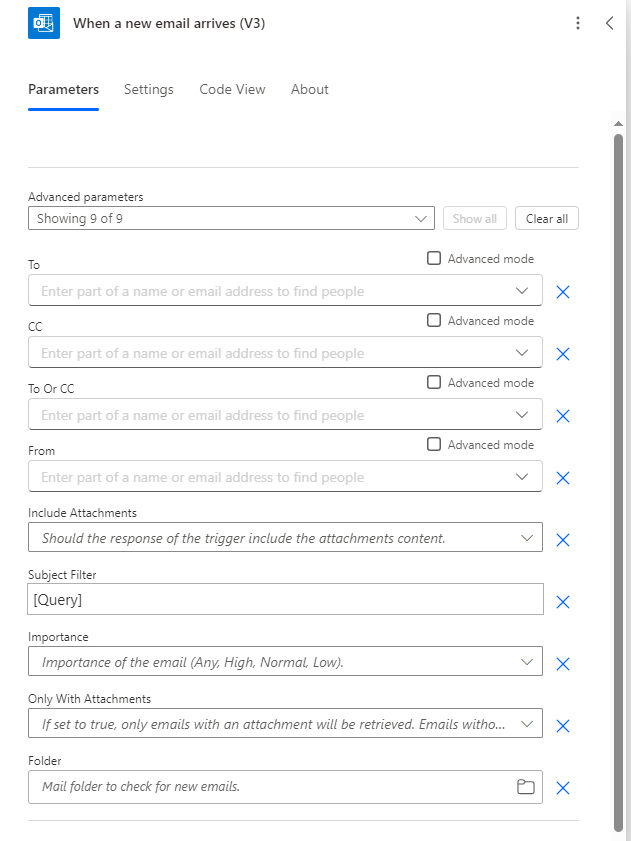Remove the To parameter with its X
The width and height of the screenshot is (631, 841).
[x=562, y=292]
